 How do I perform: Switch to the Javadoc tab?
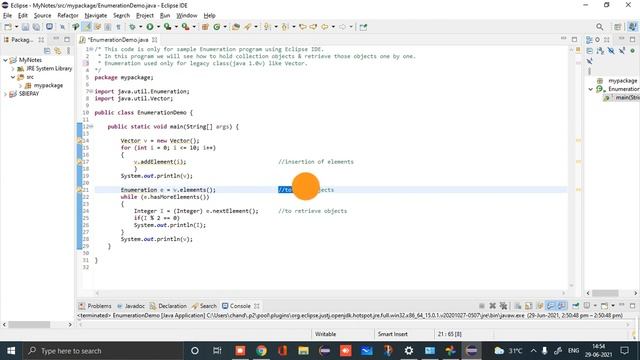(x=131, y=306)
